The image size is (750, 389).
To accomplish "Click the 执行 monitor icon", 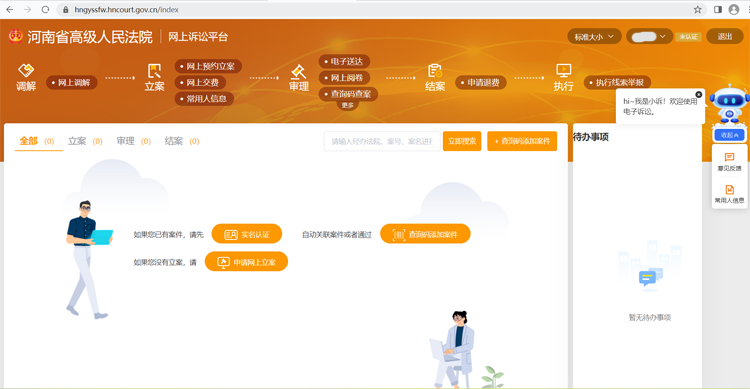I will 563,71.
